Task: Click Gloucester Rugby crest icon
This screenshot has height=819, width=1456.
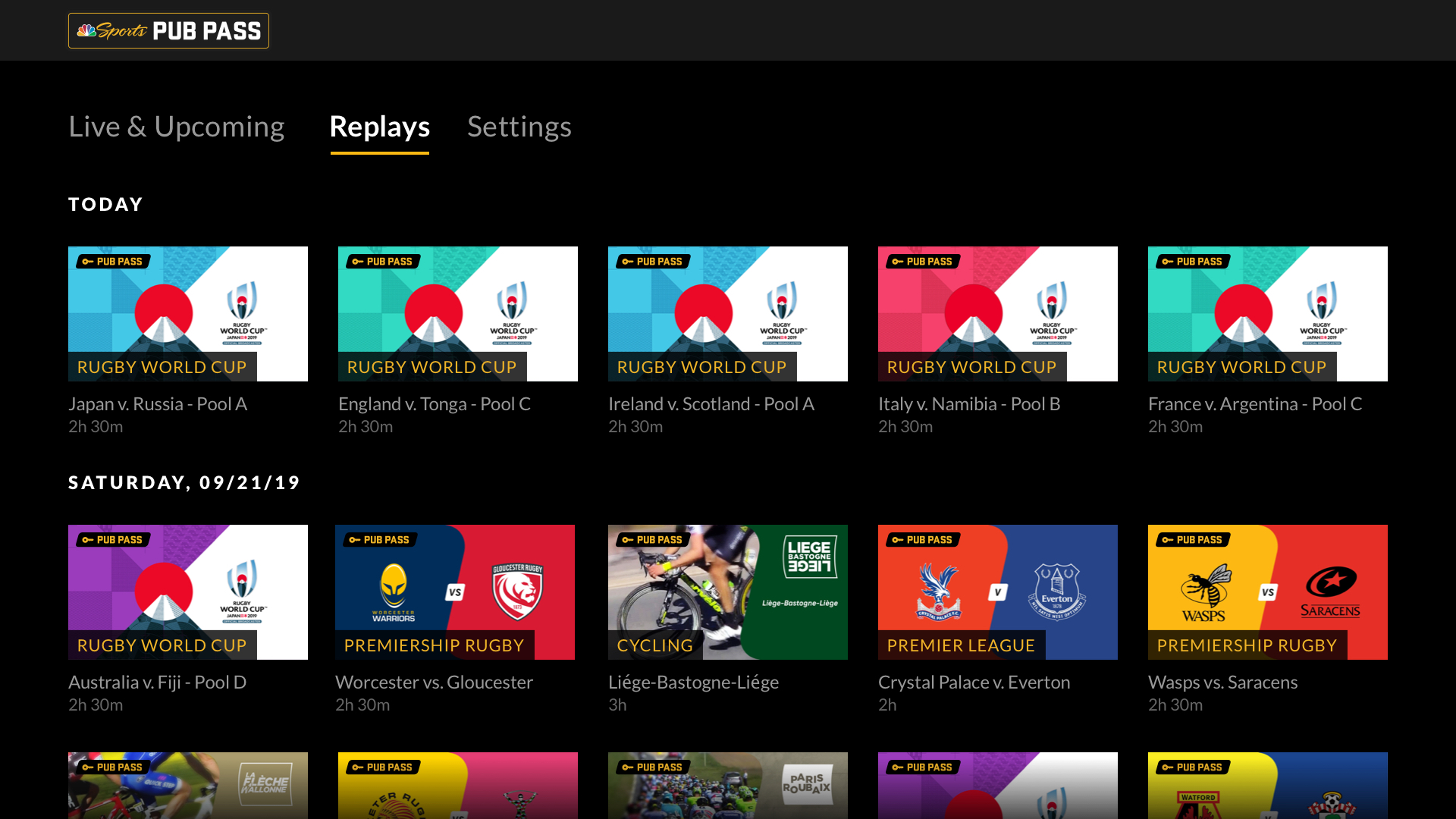Action: pos(518,591)
